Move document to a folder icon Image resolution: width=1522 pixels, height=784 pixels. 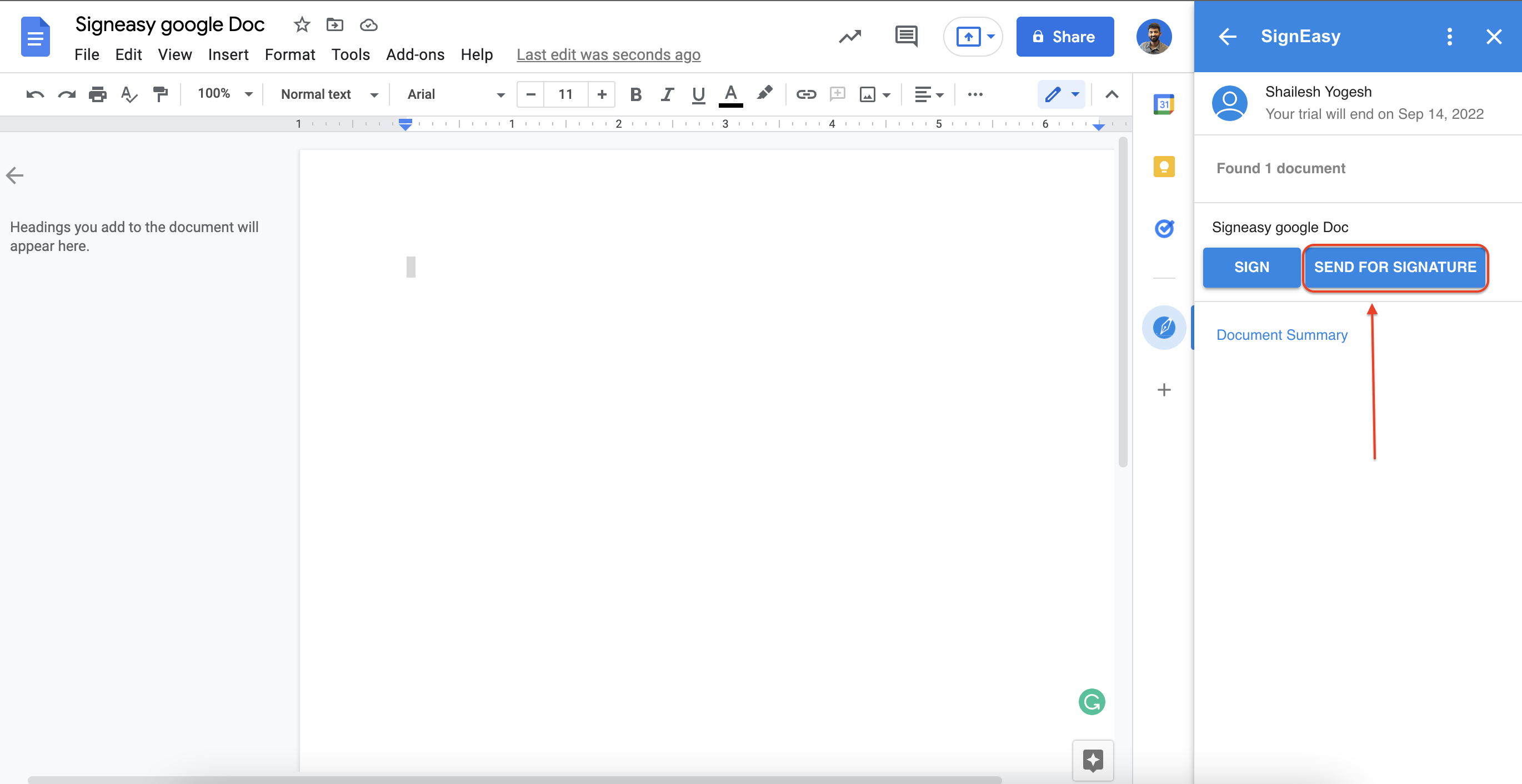click(x=334, y=24)
